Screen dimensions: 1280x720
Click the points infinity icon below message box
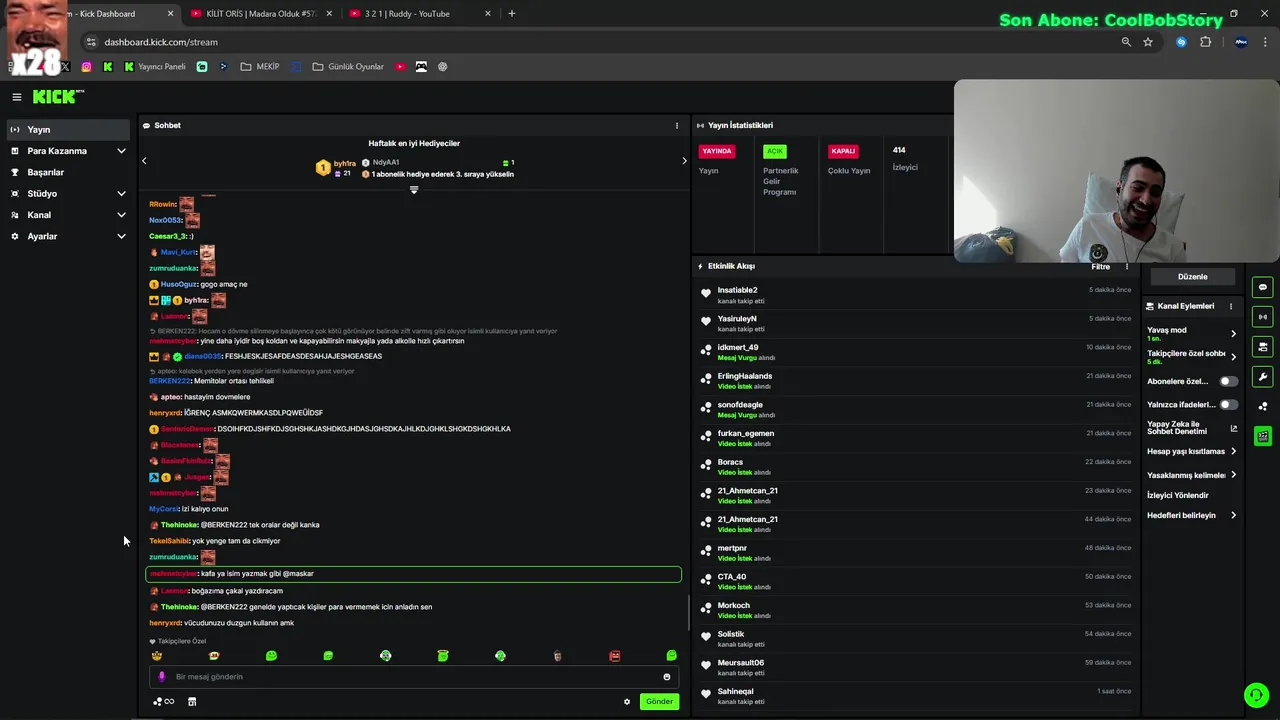click(x=164, y=702)
